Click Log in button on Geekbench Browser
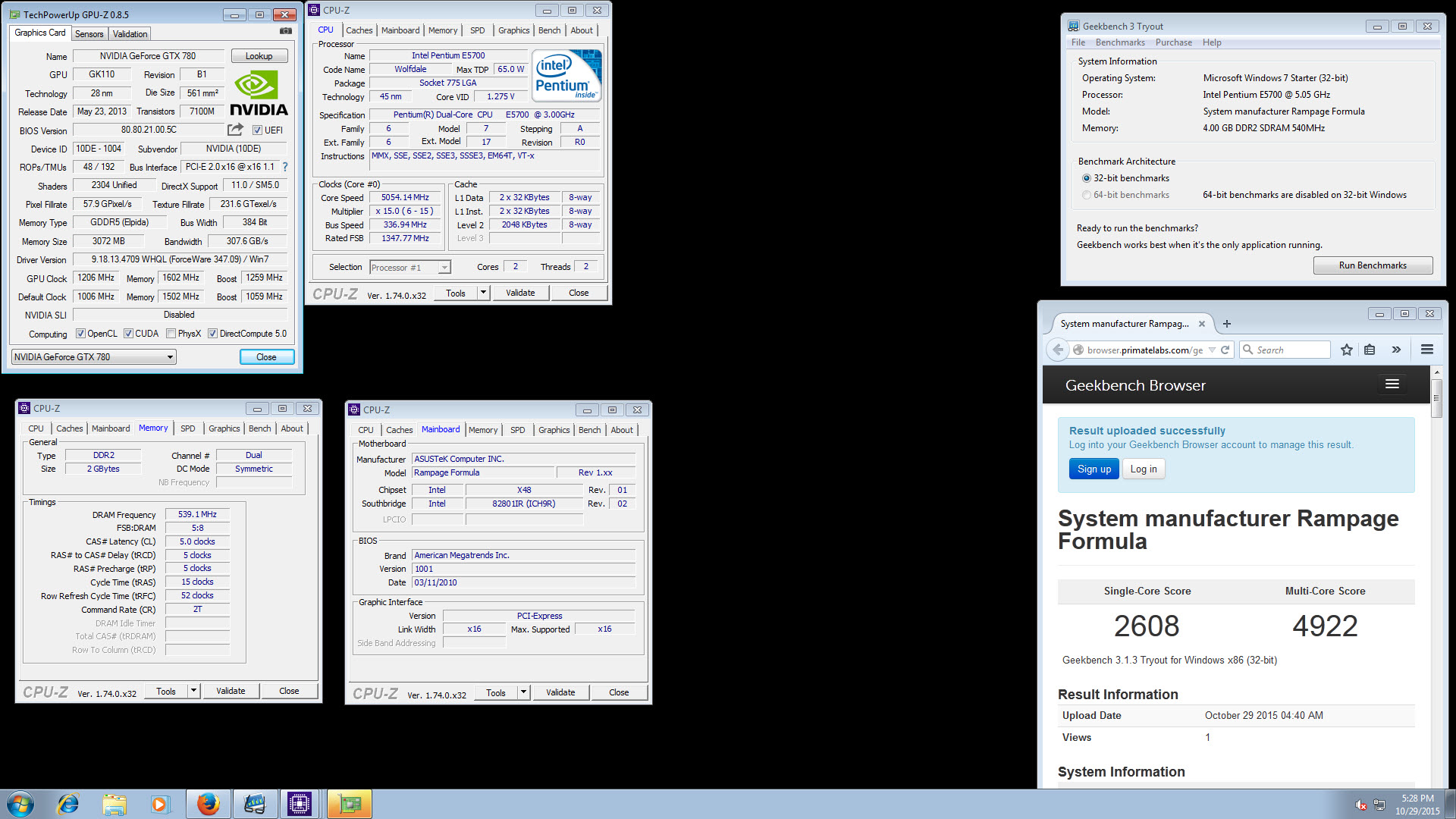Screen dimensions: 1456x819 [x=1144, y=469]
